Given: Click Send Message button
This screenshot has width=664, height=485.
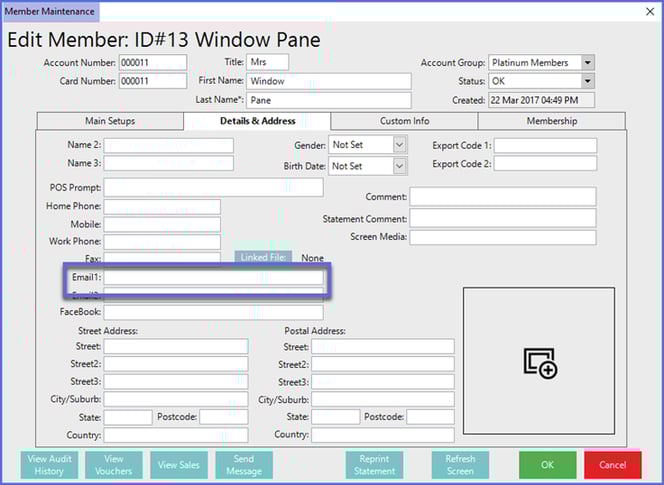Looking at the screenshot, I should coord(243,465).
